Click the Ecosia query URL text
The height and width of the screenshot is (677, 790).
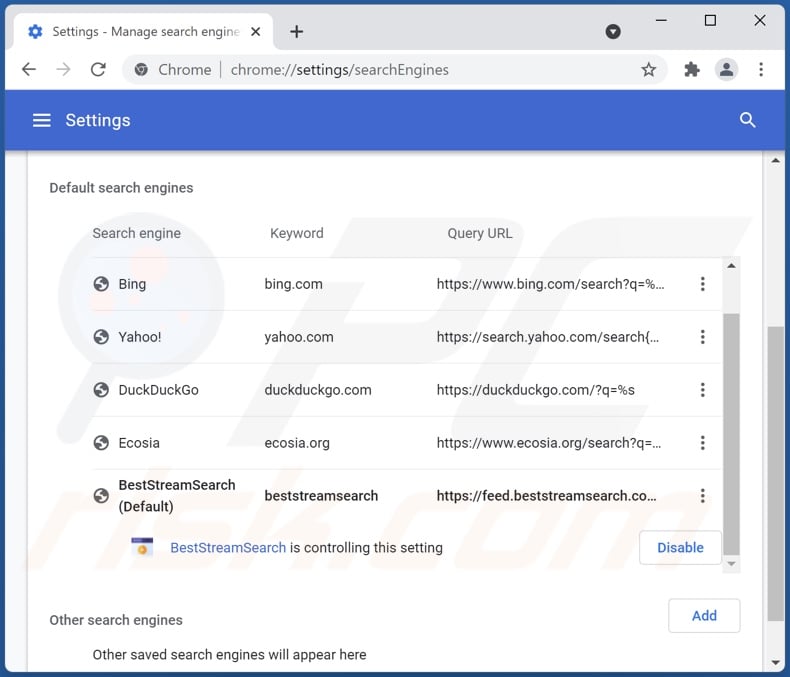point(549,443)
